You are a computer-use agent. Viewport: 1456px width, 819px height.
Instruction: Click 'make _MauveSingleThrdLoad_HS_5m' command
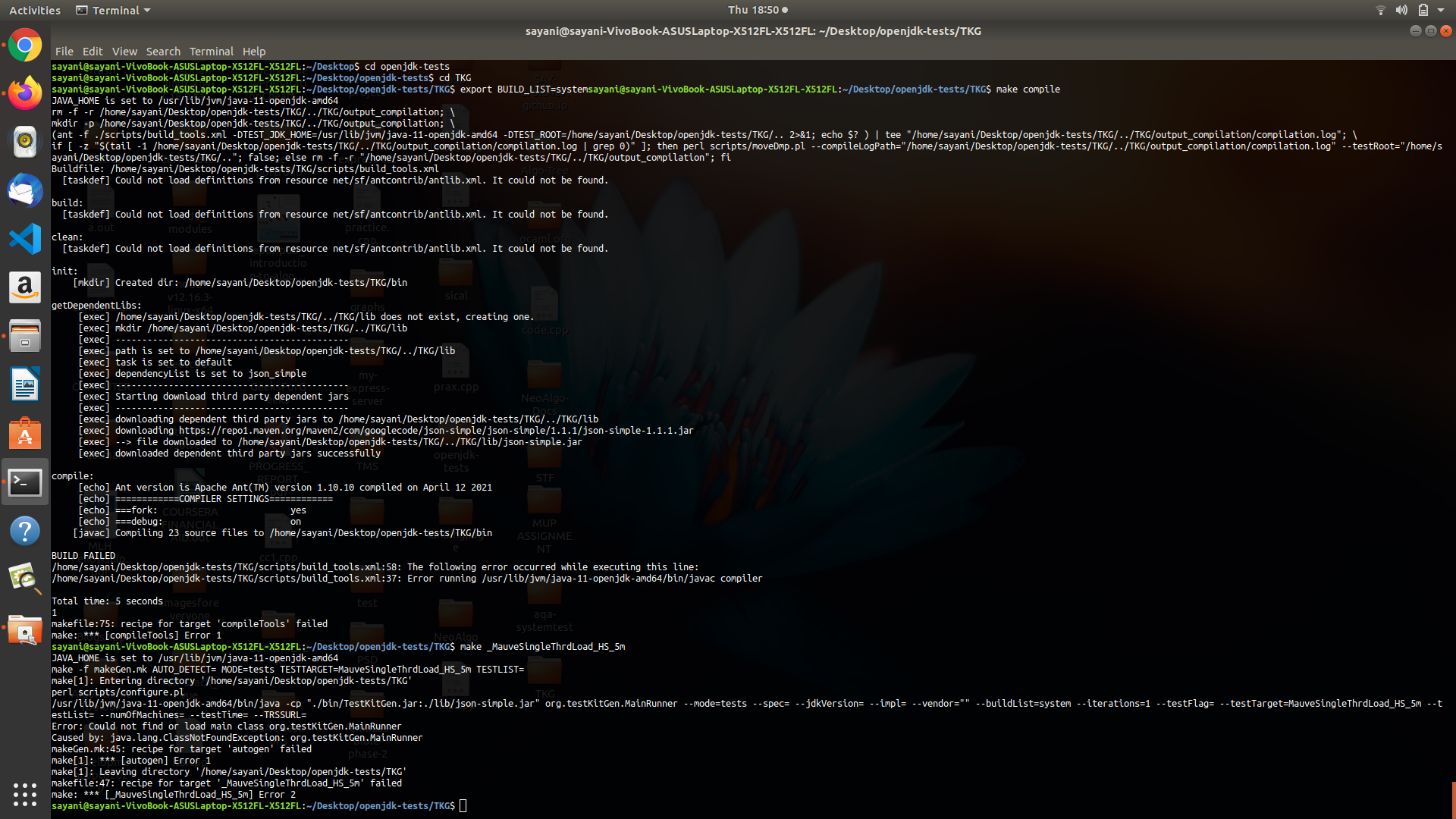point(542,647)
